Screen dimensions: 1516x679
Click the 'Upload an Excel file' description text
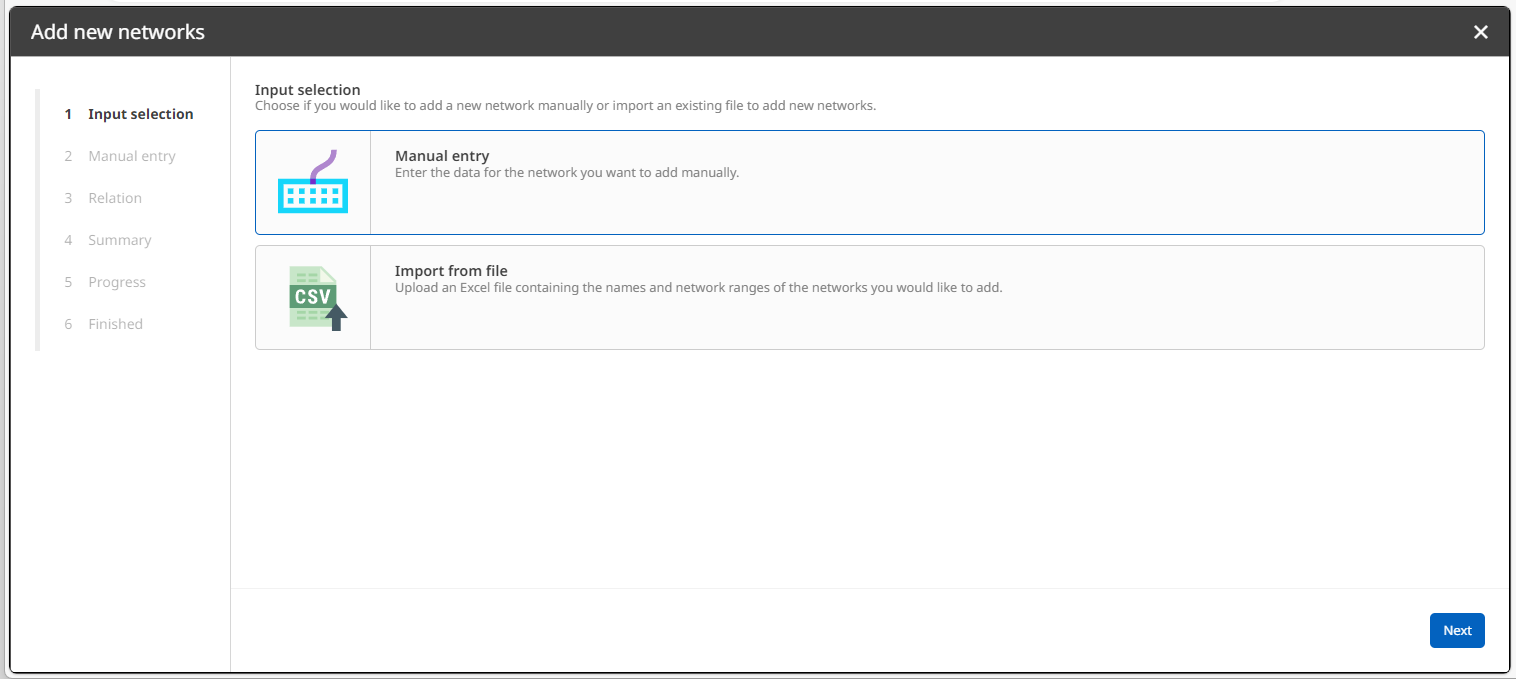click(x=698, y=287)
